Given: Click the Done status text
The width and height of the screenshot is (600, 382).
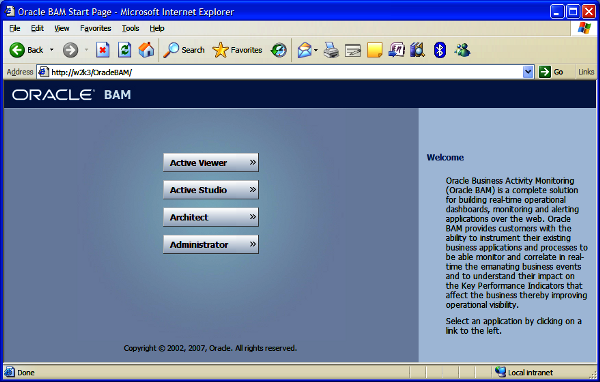Looking at the screenshot, I should [26, 372].
